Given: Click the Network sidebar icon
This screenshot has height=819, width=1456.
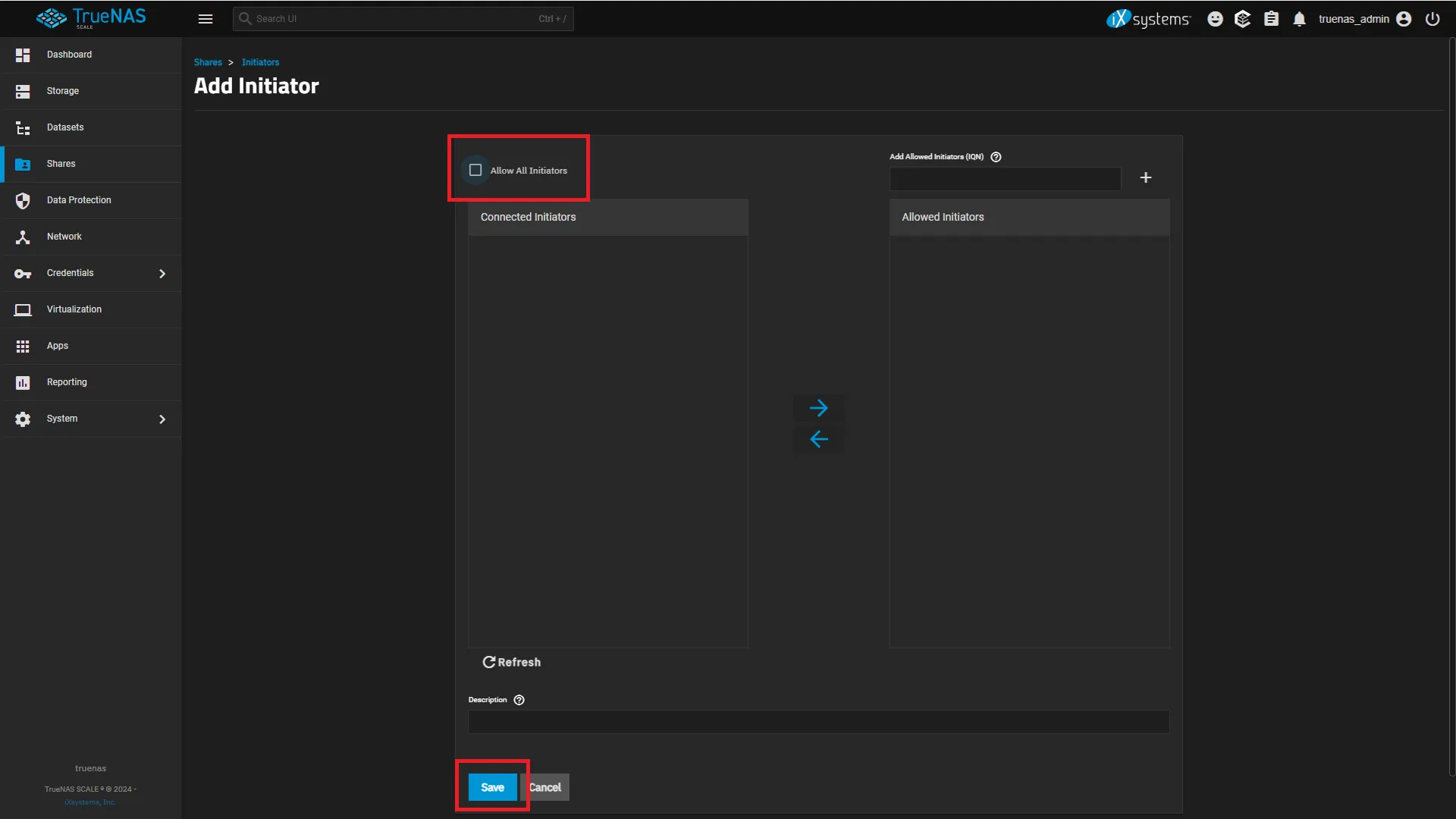Looking at the screenshot, I should pos(23,237).
